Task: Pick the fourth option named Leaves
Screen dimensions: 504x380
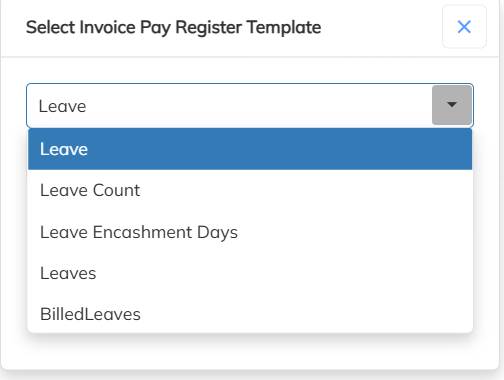Action: tap(250, 273)
